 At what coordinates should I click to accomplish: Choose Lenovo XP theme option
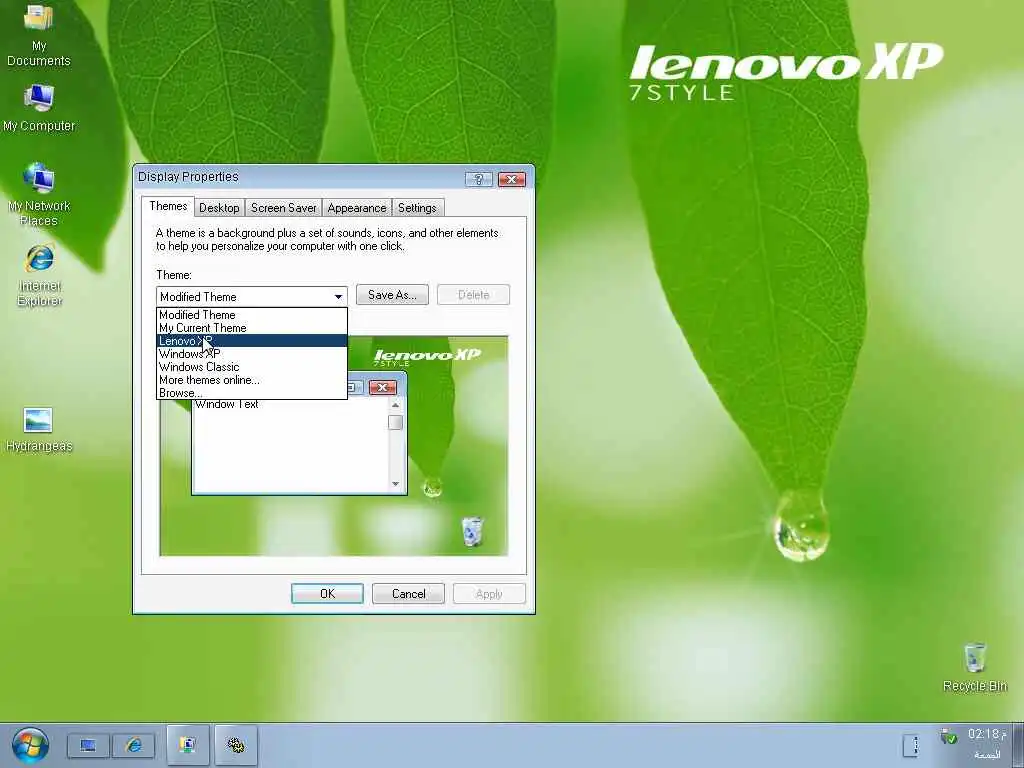251,341
